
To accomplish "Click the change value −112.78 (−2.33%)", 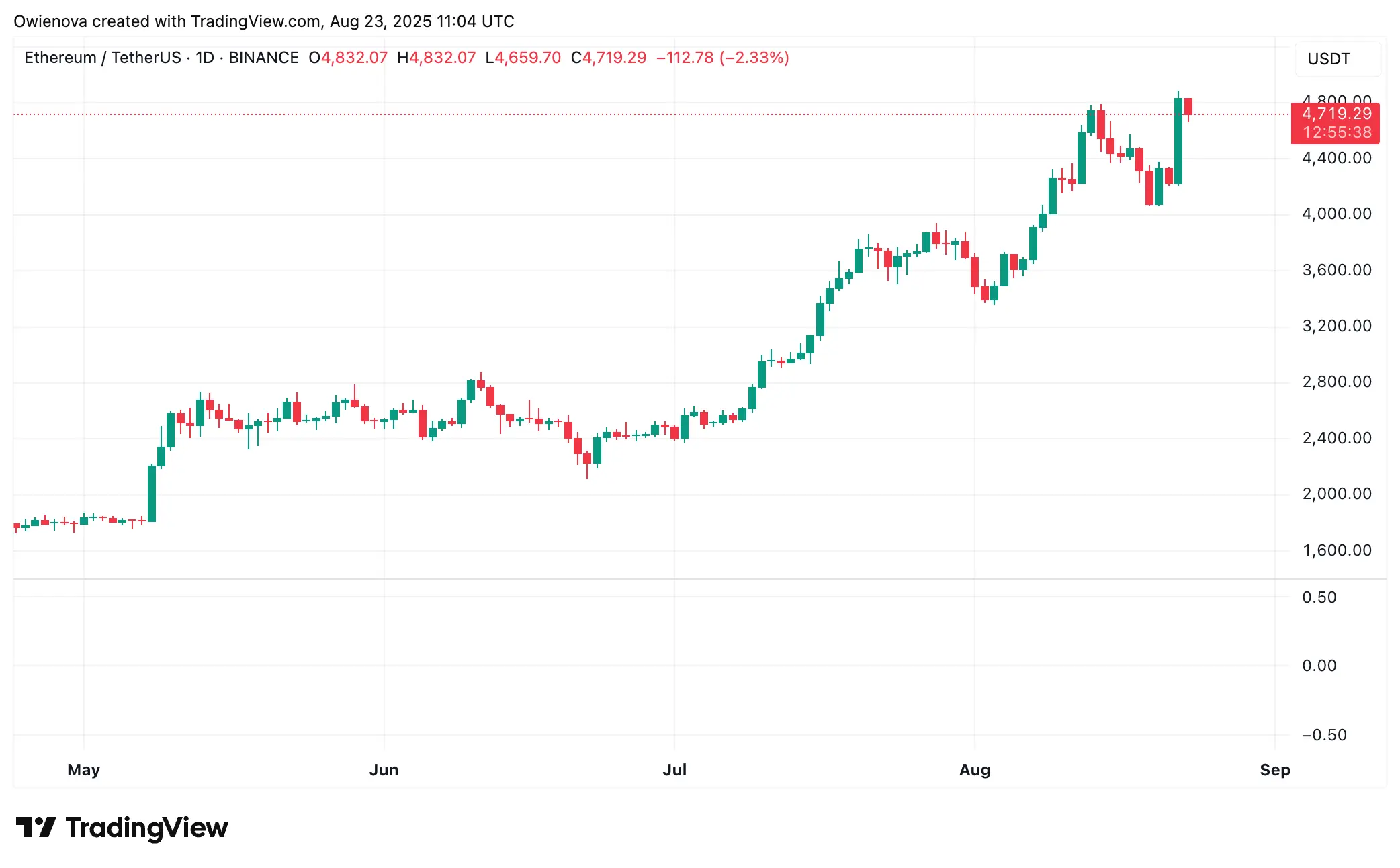I will 723,58.
